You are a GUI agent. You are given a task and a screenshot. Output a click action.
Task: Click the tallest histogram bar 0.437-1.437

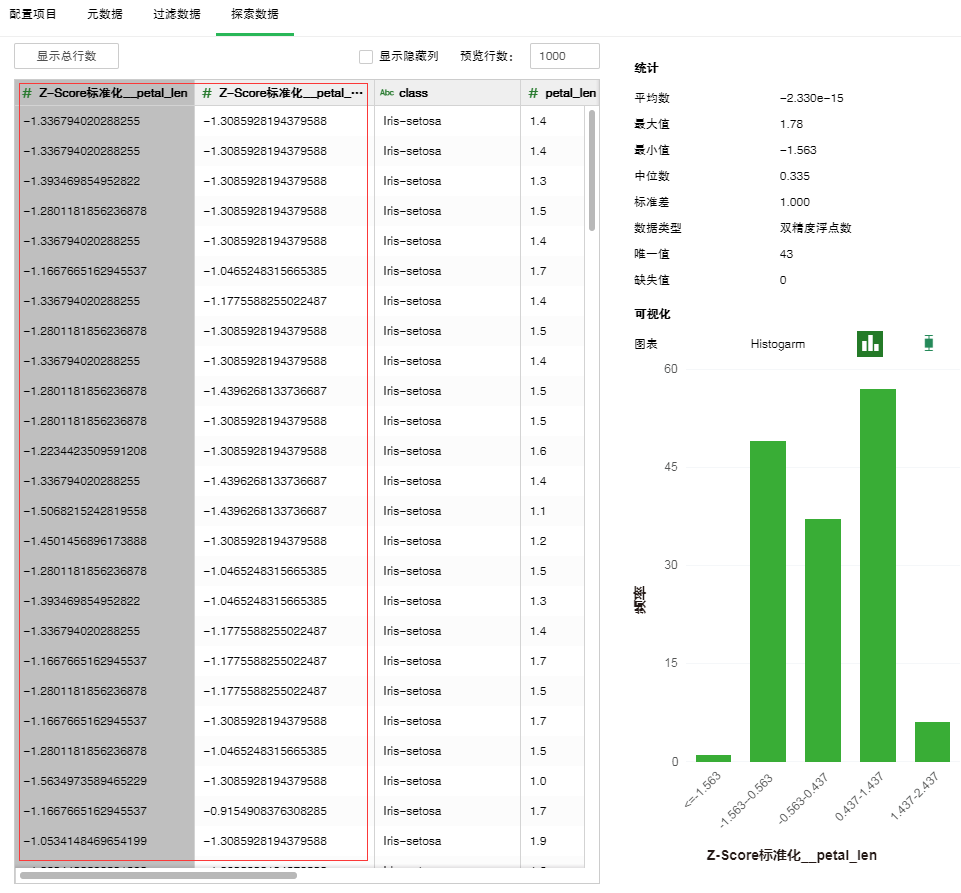877,575
